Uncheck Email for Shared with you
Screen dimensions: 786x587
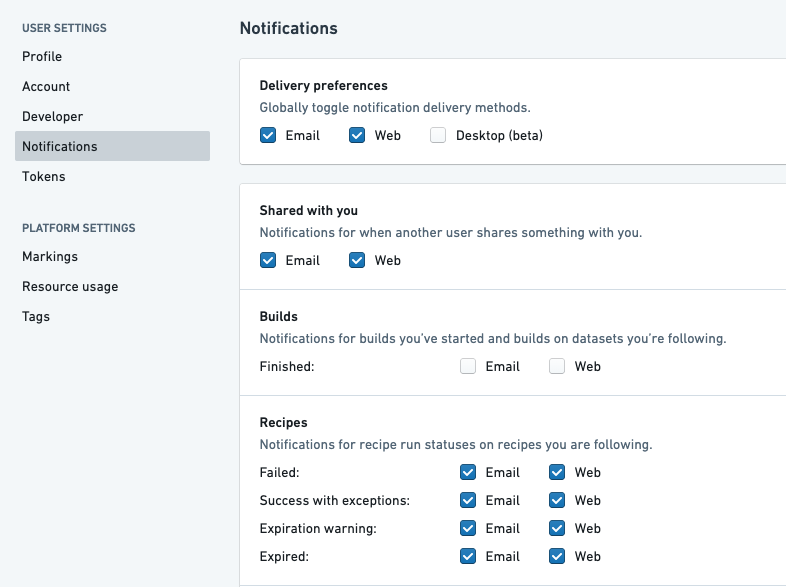pyautogui.click(x=268, y=260)
